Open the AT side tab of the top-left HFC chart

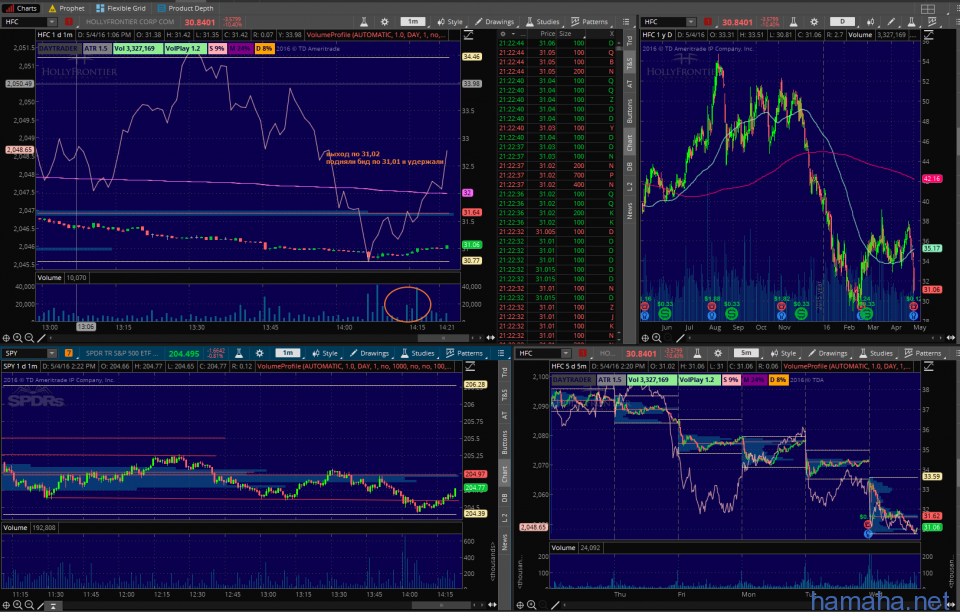click(629, 84)
